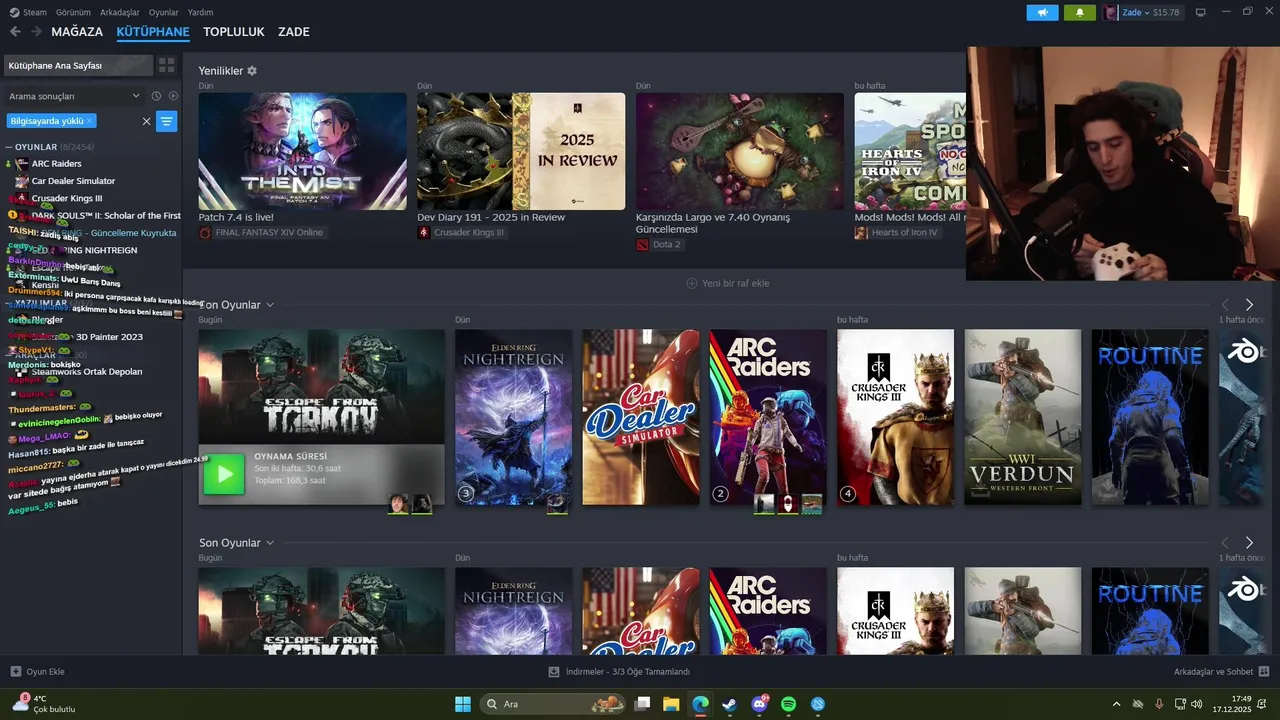Open the Windows Start menu
This screenshot has height=720, width=1280.
pos(463,704)
